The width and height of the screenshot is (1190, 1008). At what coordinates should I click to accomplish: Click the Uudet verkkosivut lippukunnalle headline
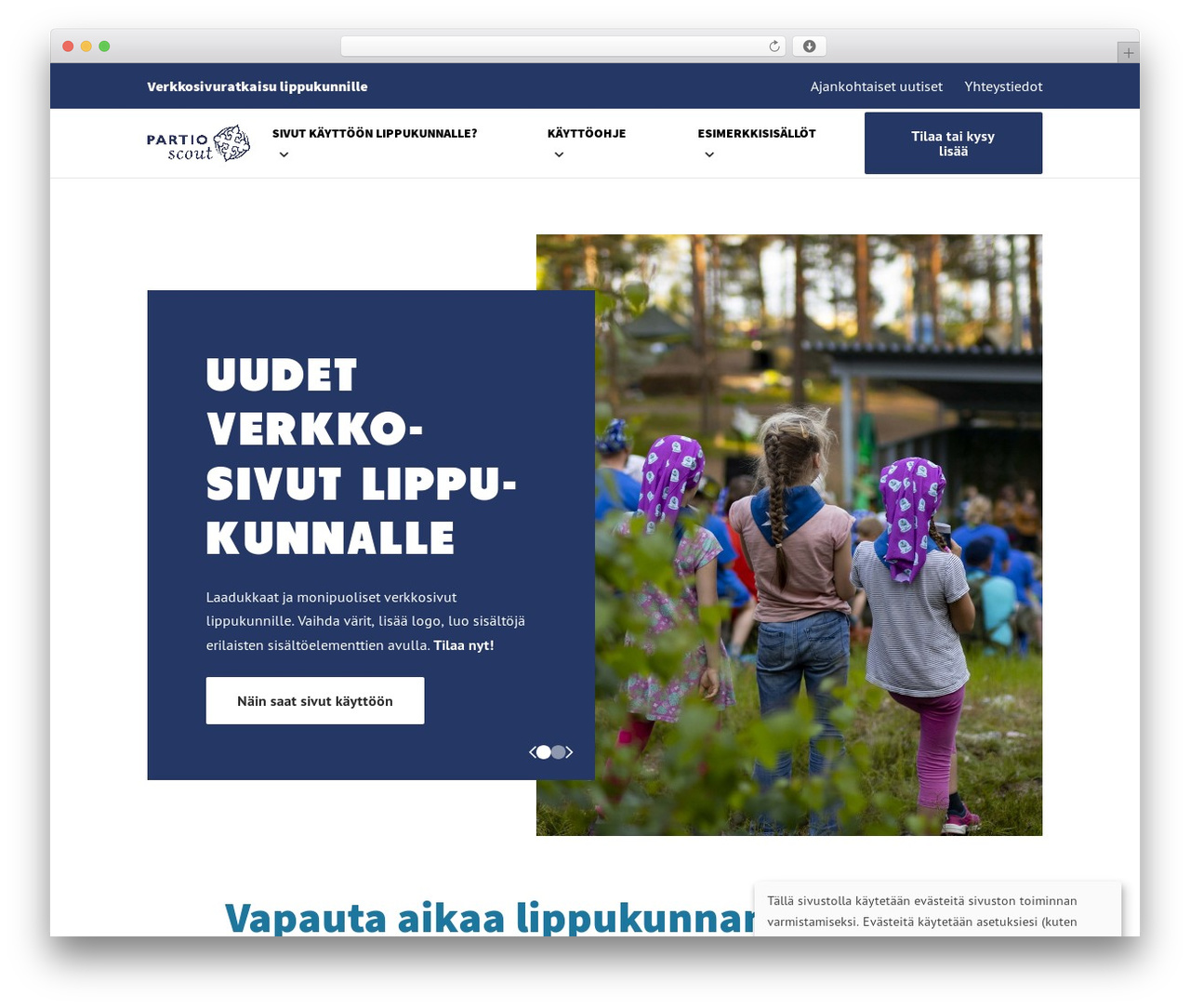pyautogui.click(x=361, y=456)
